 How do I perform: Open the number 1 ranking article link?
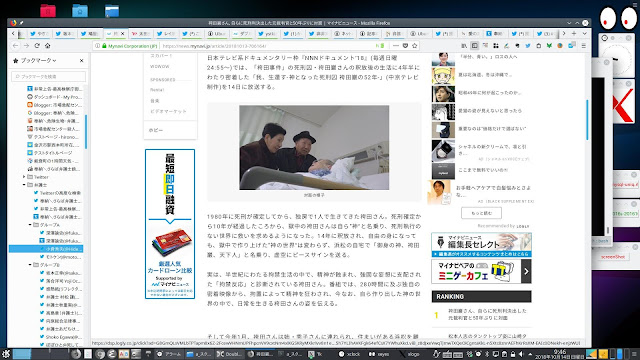(487, 314)
